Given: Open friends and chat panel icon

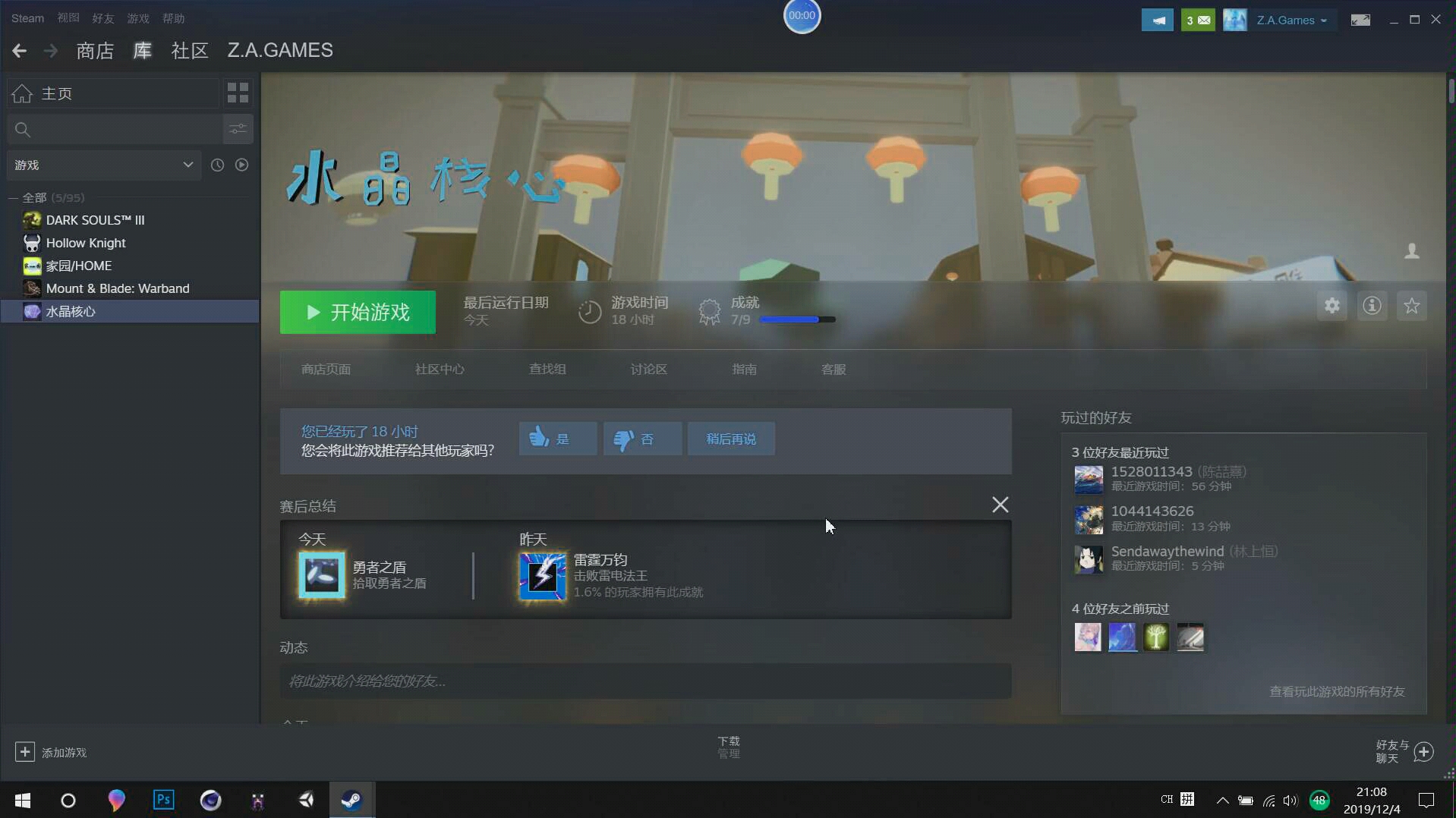Looking at the screenshot, I should tap(1425, 751).
